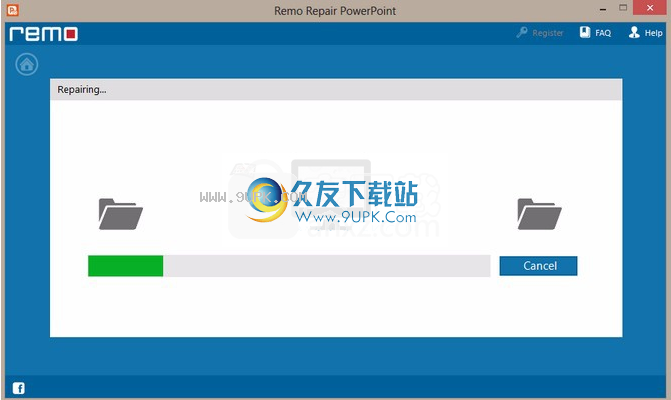Minimize the Remo Repair window
Screen dimensions: 671x400
pyautogui.click(x=603, y=9)
